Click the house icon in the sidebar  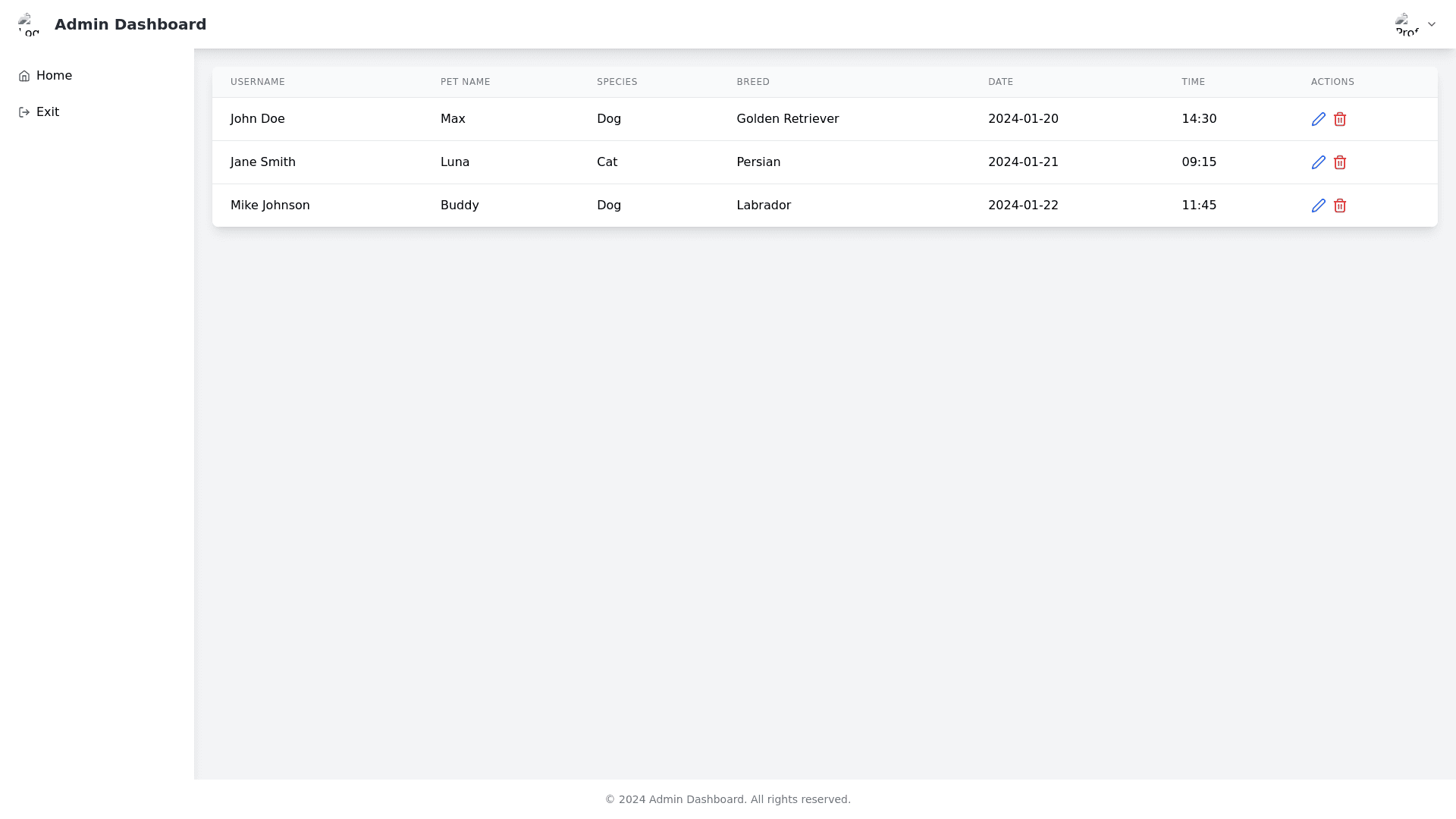[24, 76]
